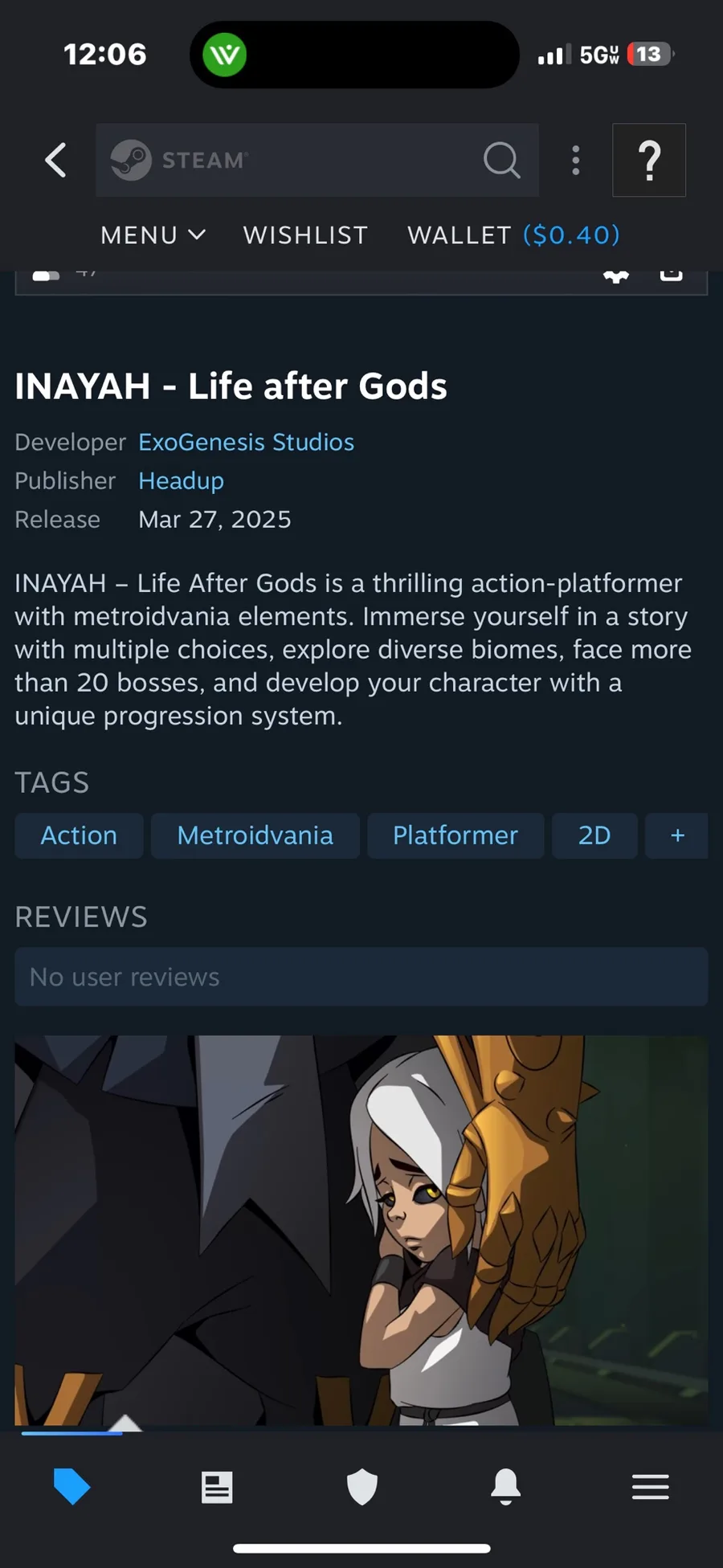Open the three-dot options menu
Image resolution: width=723 pixels, height=1568 pixels.
[x=575, y=160]
